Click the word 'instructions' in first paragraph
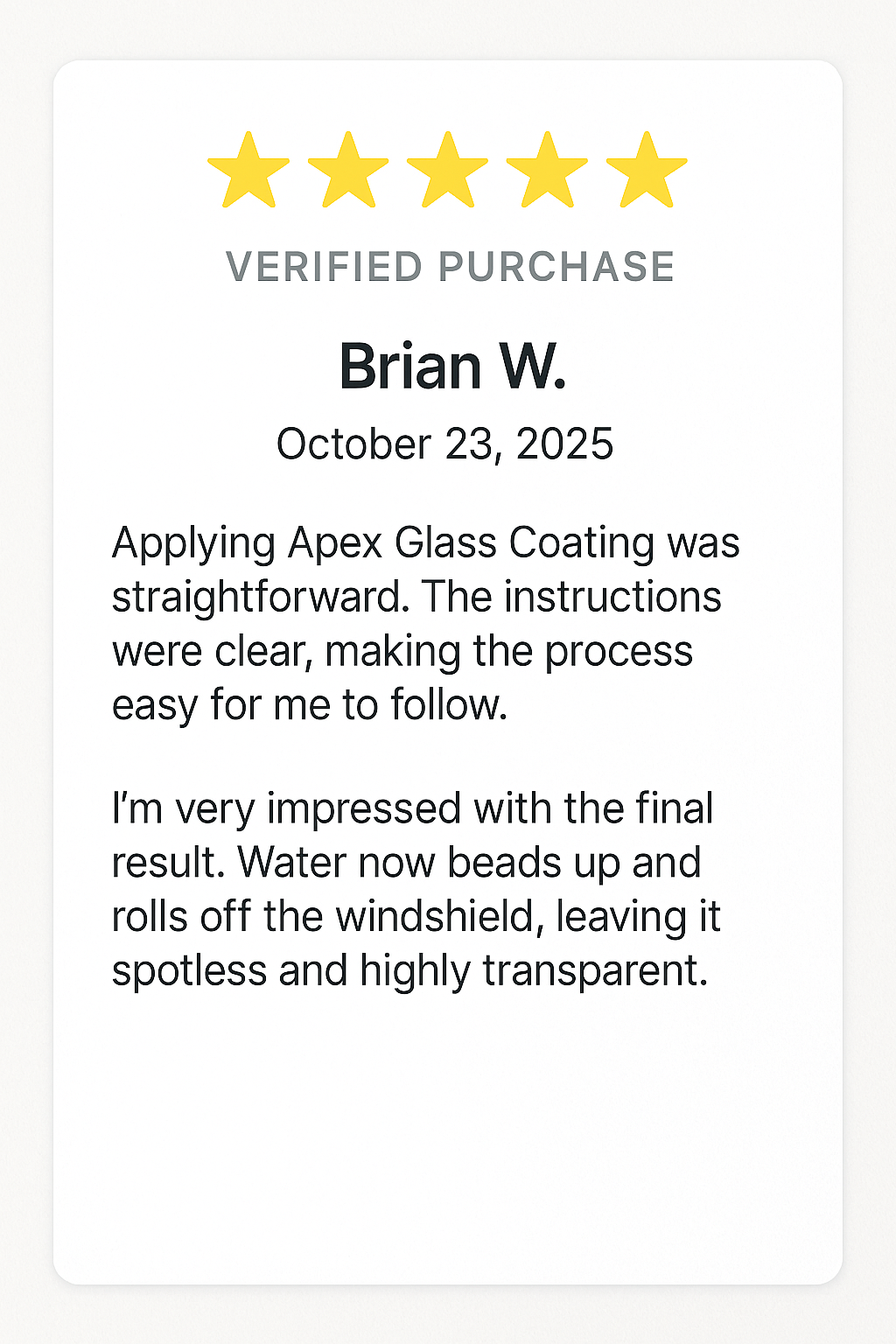The height and width of the screenshot is (1344, 896). click(x=612, y=597)
